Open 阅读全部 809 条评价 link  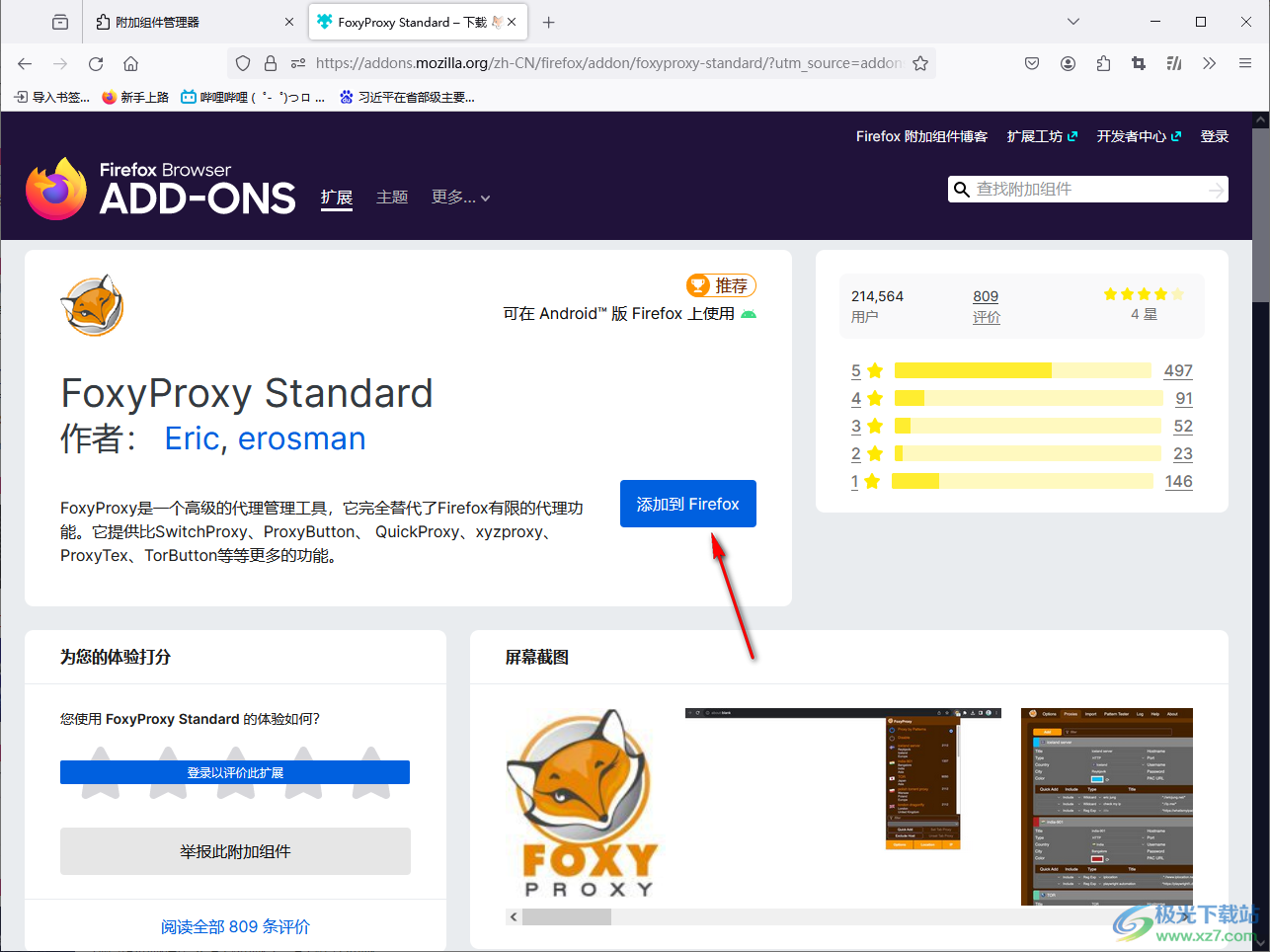pyautogui.click(x=235, y=926)
